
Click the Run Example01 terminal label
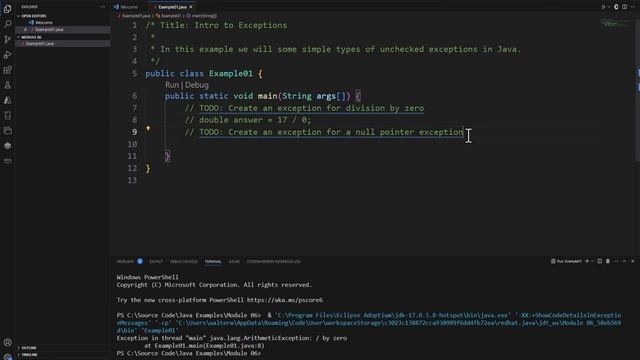(x=566, y=261)
